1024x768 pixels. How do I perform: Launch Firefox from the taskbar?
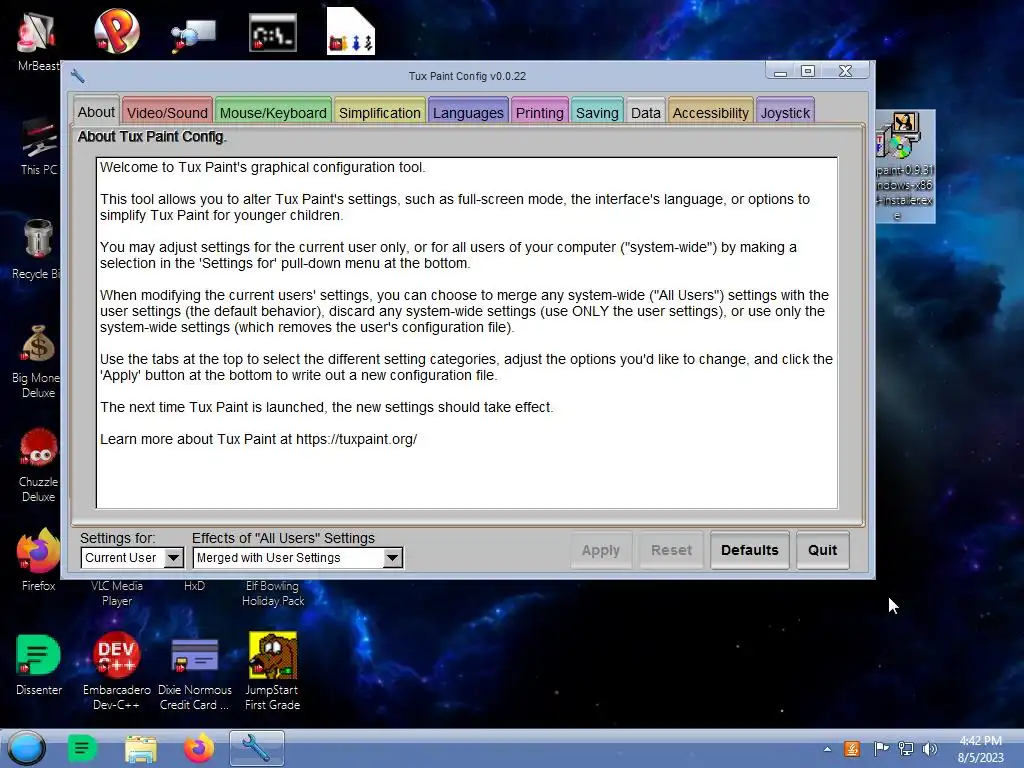coord(199,748)
